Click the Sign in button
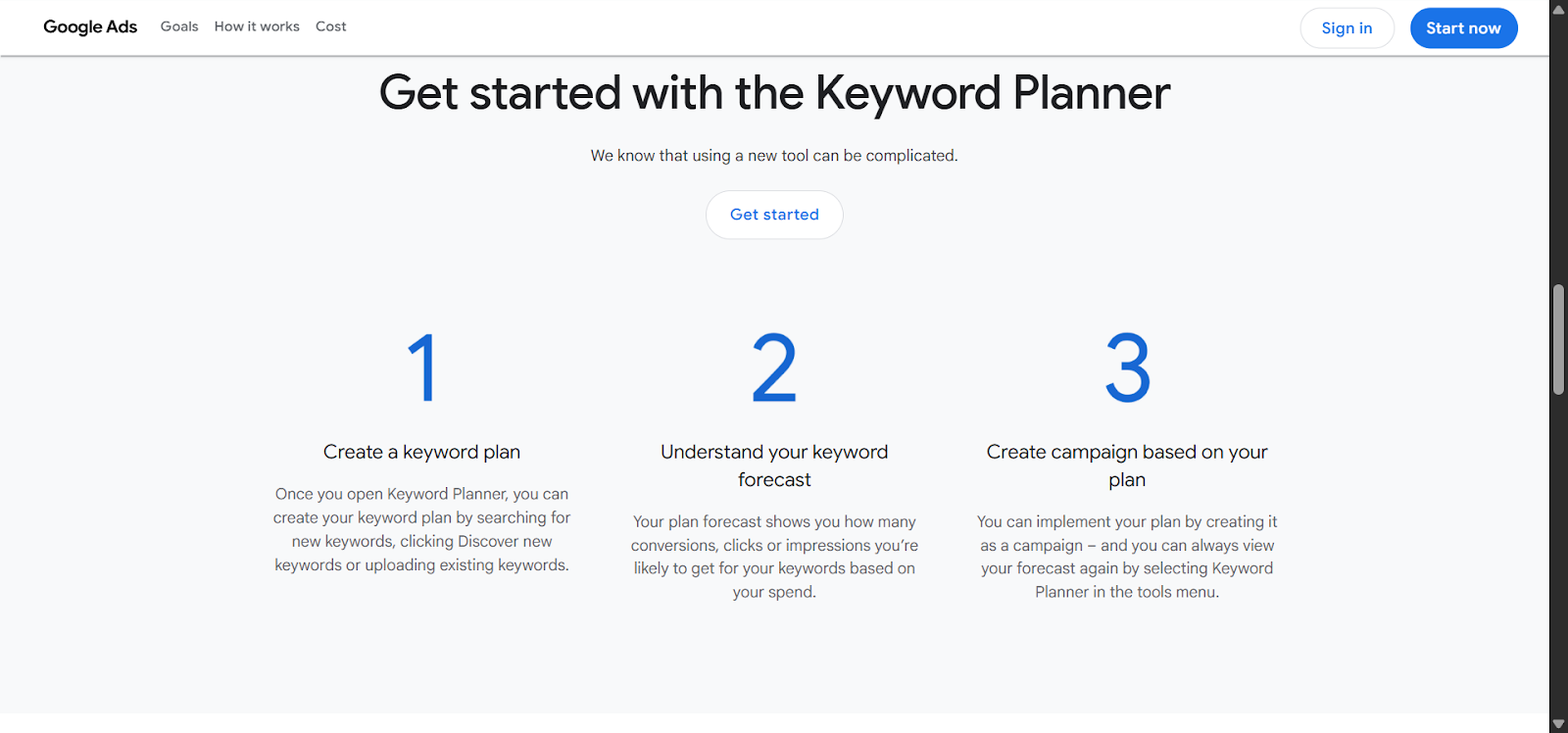This screenshot has width=1568, height=733. [x=1346, y=27]
